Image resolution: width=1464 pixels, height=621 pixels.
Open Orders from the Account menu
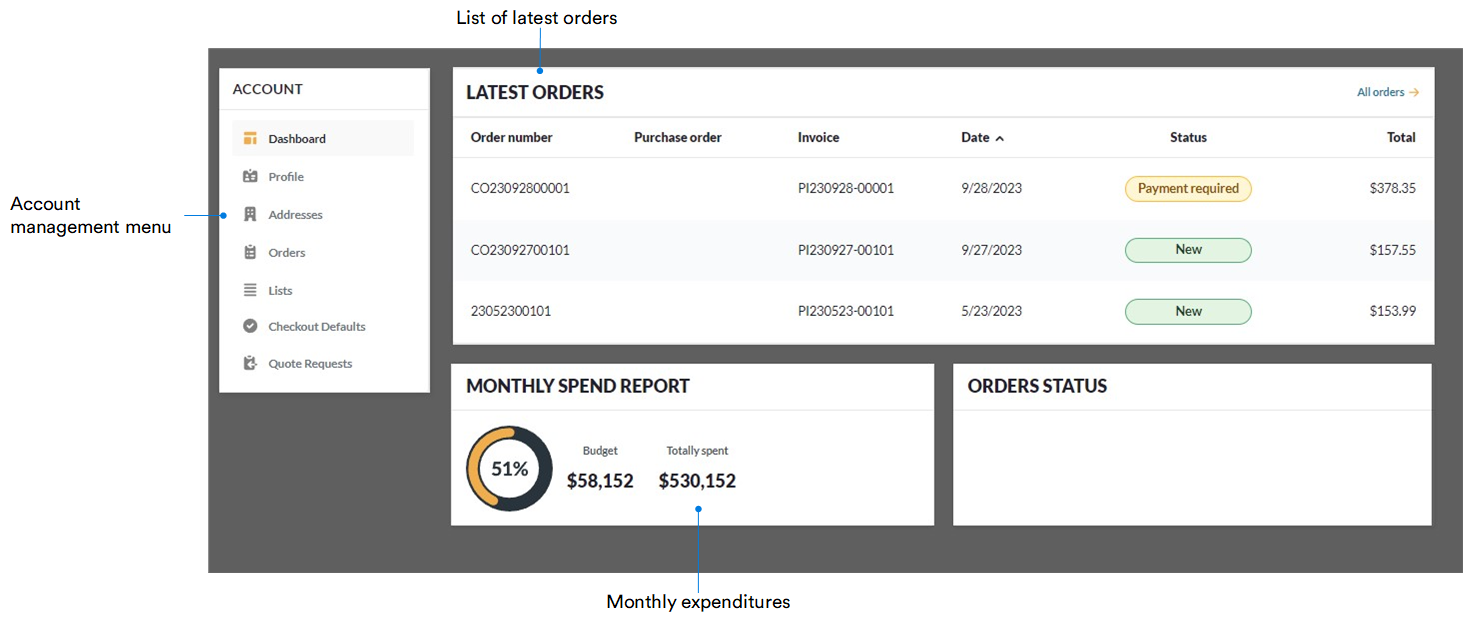coord(287,252)
